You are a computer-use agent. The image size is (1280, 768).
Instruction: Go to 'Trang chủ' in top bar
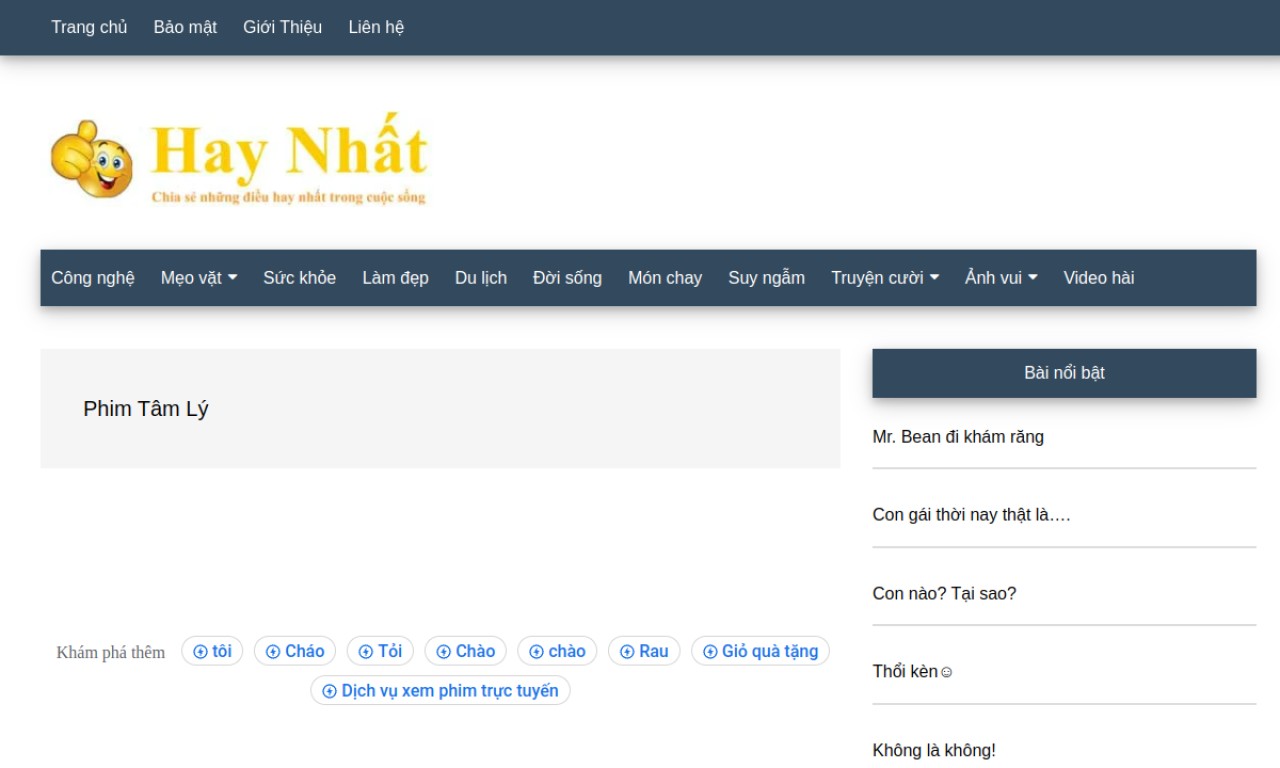click(x=89, y=27)
